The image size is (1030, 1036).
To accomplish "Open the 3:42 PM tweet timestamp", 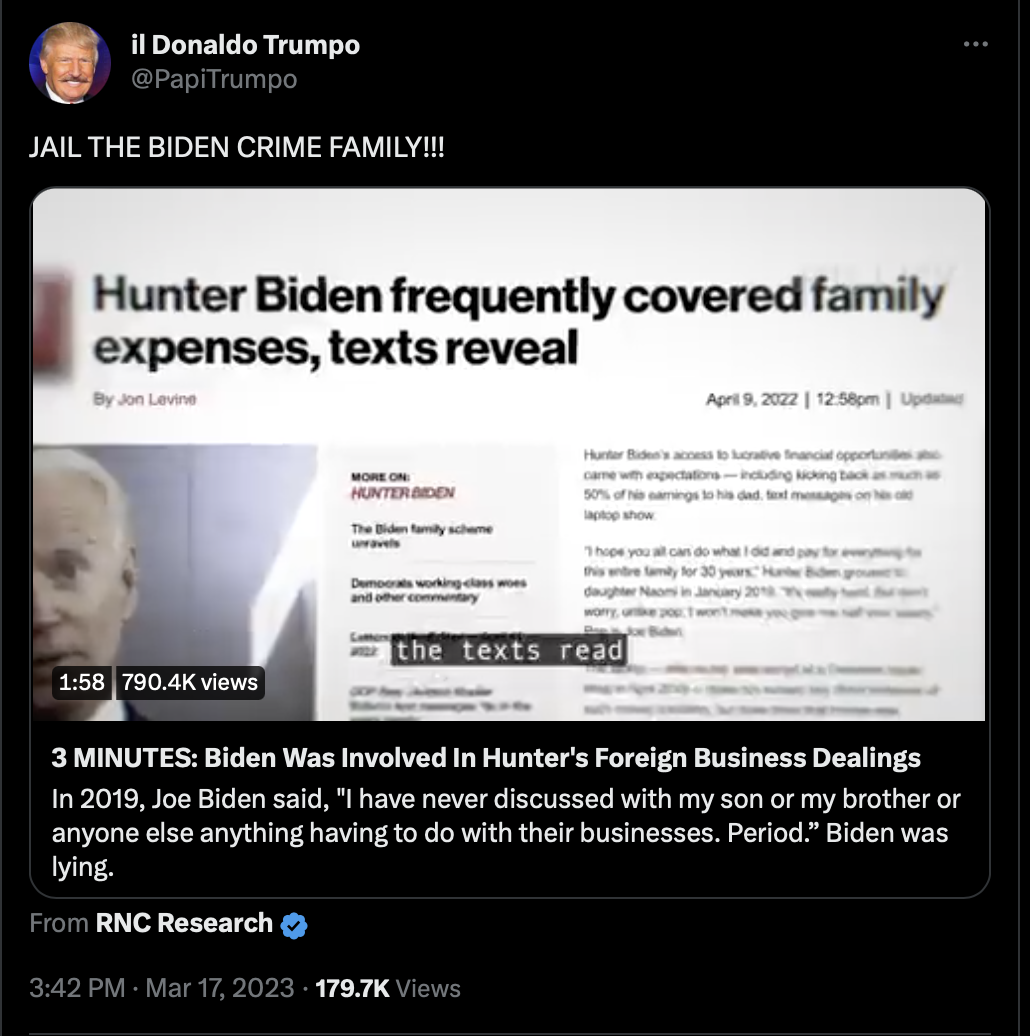I will [77, 988].
